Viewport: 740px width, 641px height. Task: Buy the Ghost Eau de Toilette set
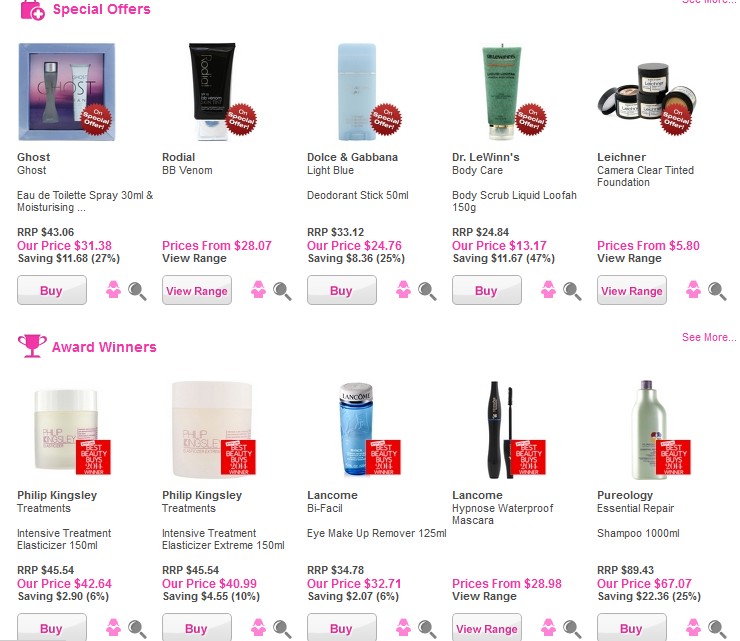coord(52,290)
